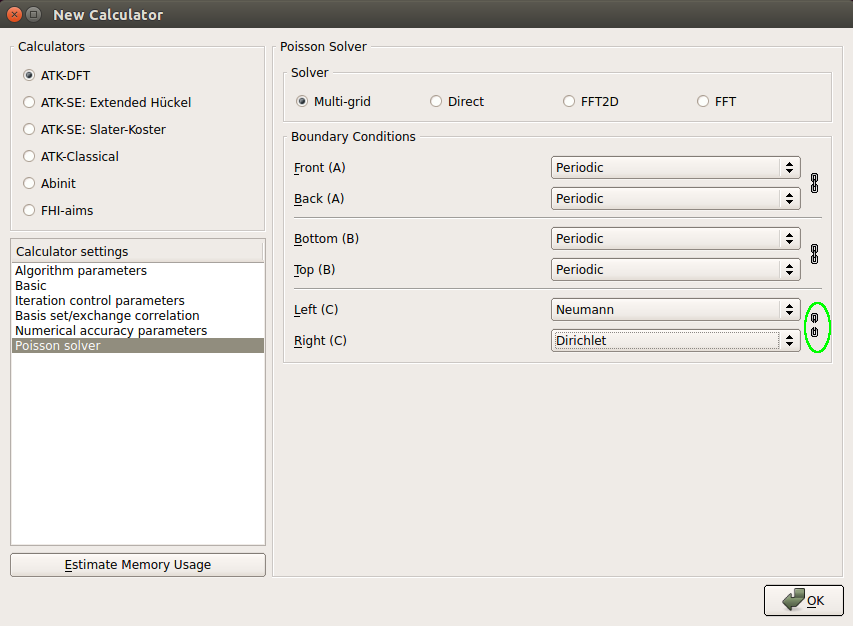
Task: Open the Left (C) Neumann dropdown
Action: [x=676, y=309]
